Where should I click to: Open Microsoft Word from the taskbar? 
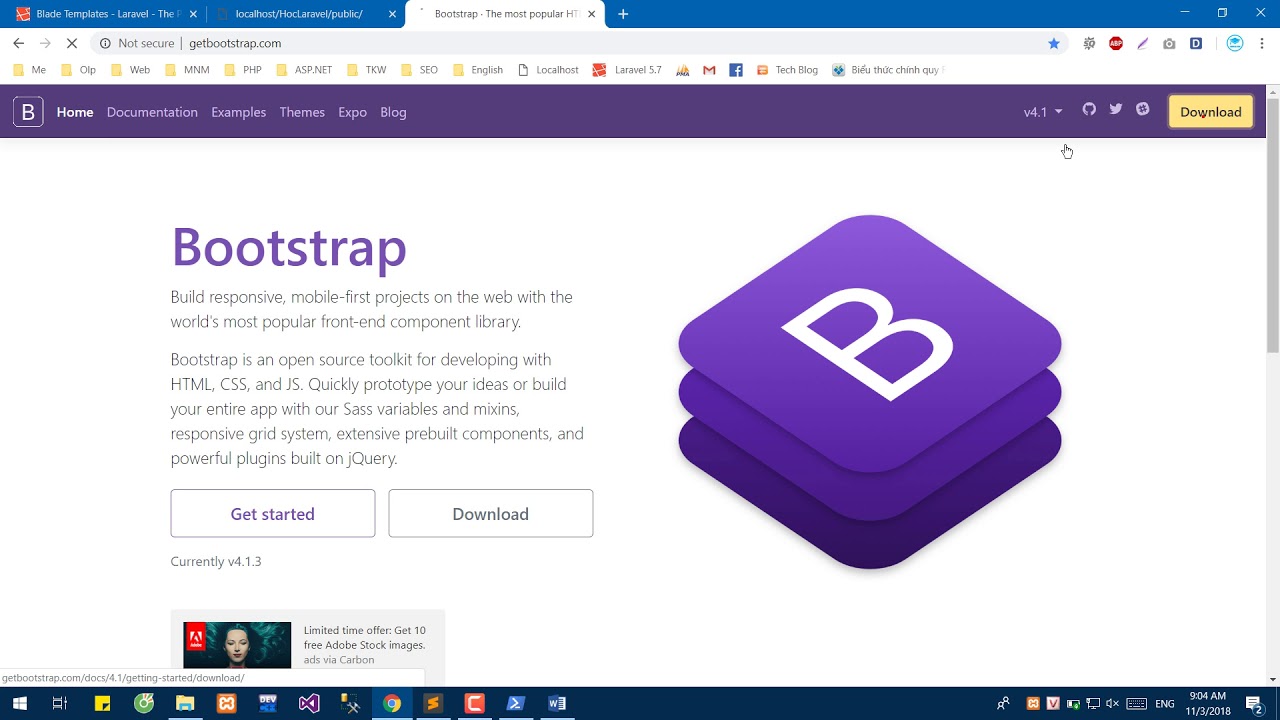(x=557, y=703)
